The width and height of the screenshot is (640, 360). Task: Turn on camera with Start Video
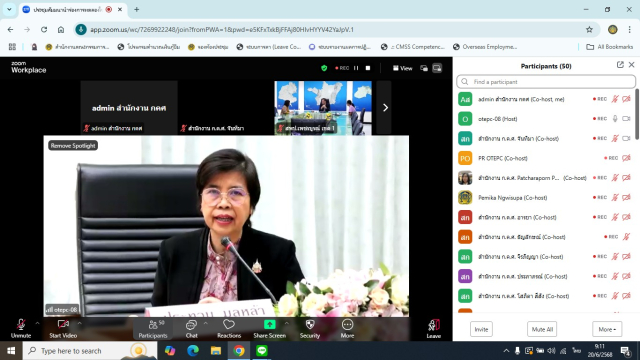(63, 329)
